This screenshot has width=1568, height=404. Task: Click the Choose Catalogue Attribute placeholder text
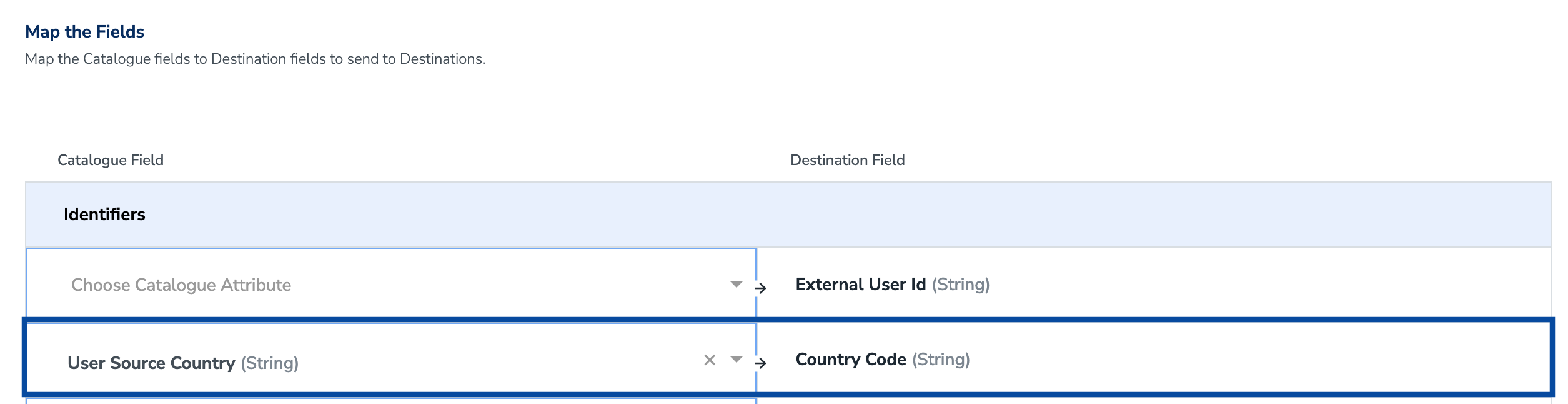(x=181, y=285)
